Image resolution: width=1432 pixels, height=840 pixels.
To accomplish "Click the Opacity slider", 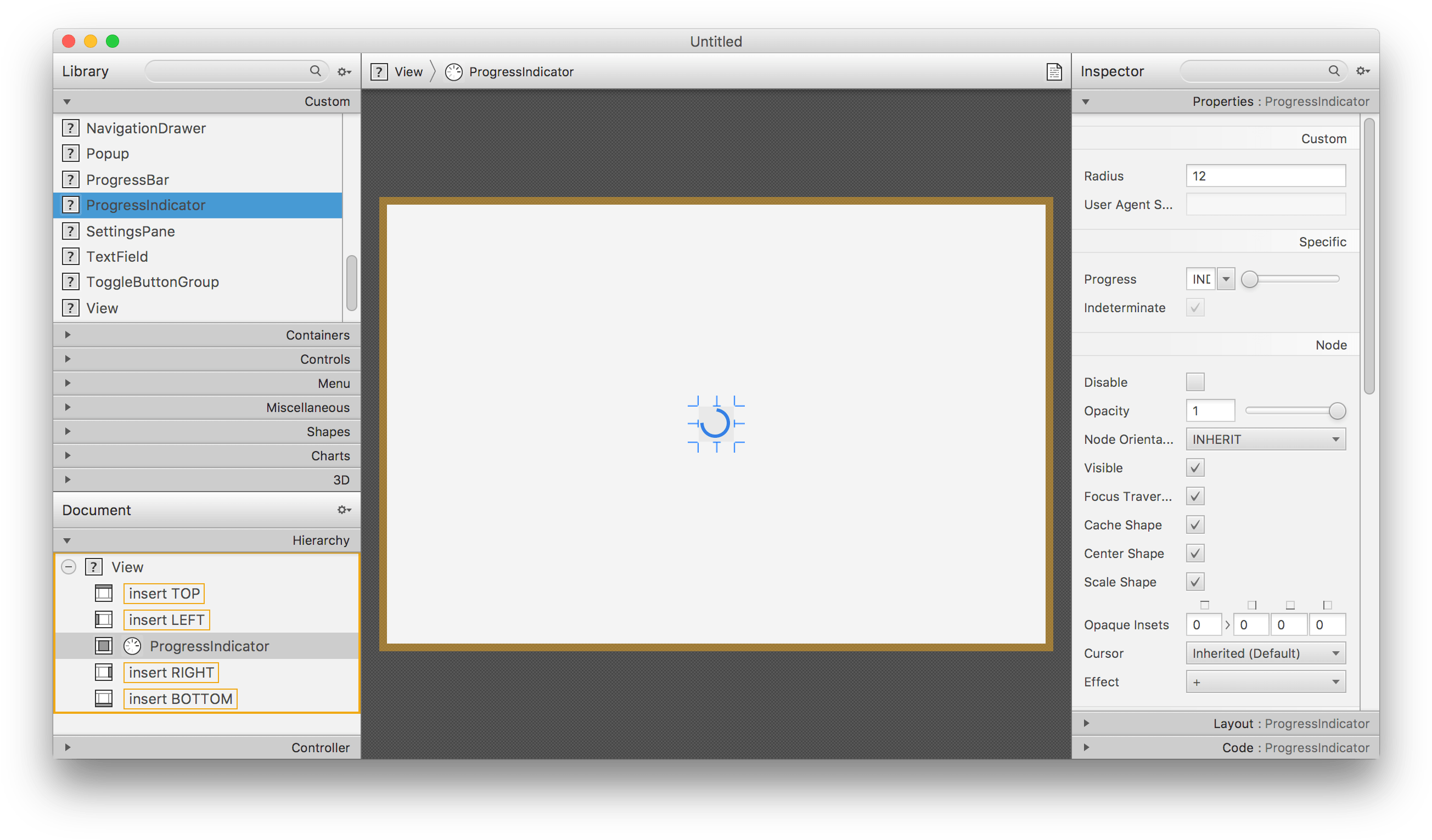I will [x=1295, y=410].
